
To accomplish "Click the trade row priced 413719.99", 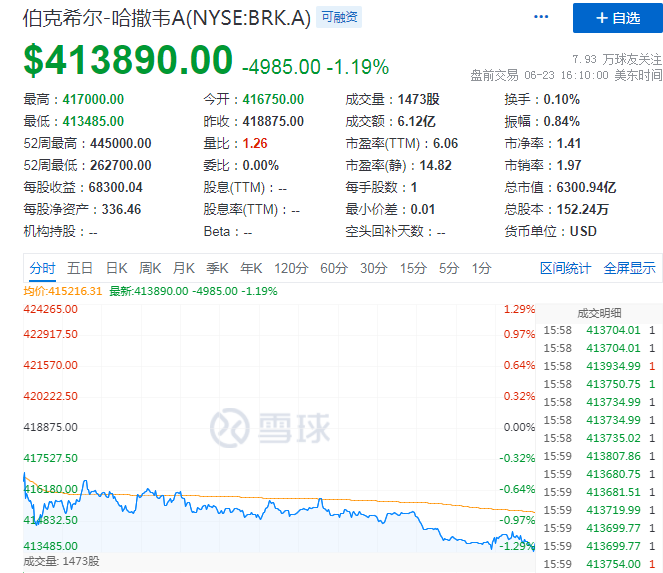I will (x=599, y=510).
